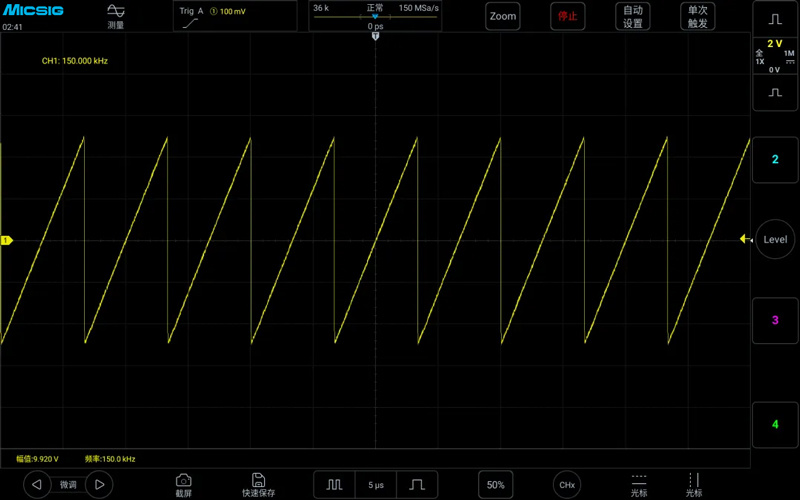The width and height of the screenshot is (800, 500).
Task: Tap the horizontal position slider under memory depth
Action: pyautogui.click(x=376, y=17)
